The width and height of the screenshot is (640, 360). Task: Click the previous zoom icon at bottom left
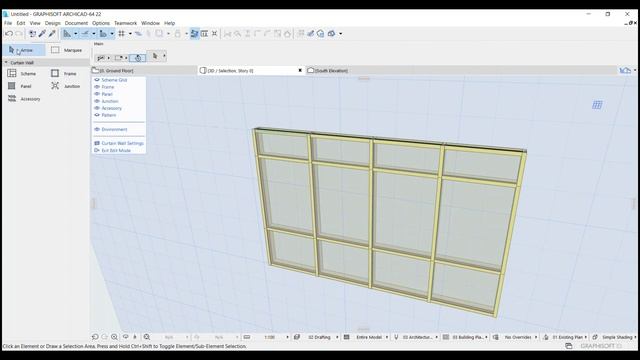tap(95, 337)
